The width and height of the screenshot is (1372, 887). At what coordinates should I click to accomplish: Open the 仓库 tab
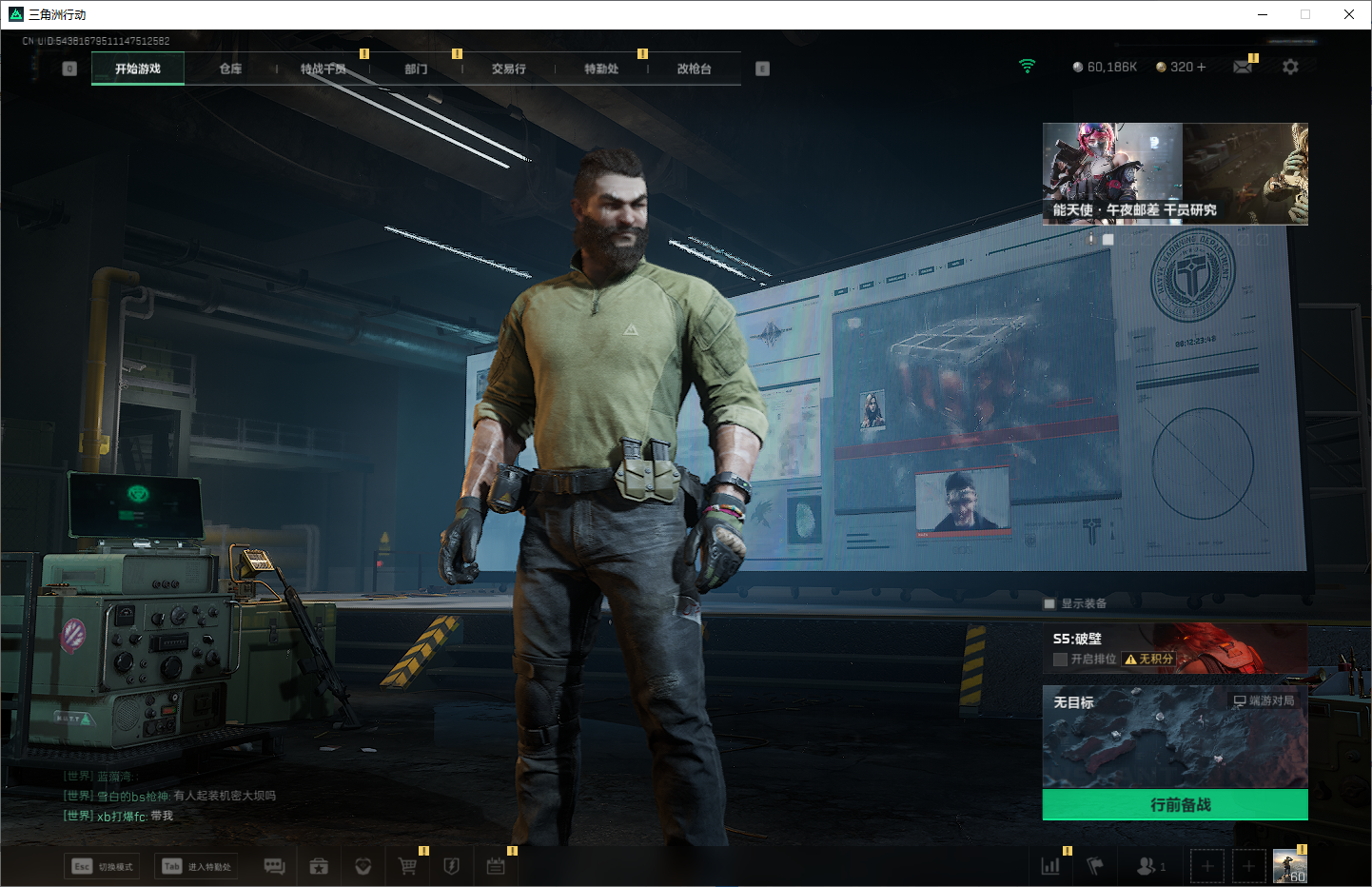point(230,69)
